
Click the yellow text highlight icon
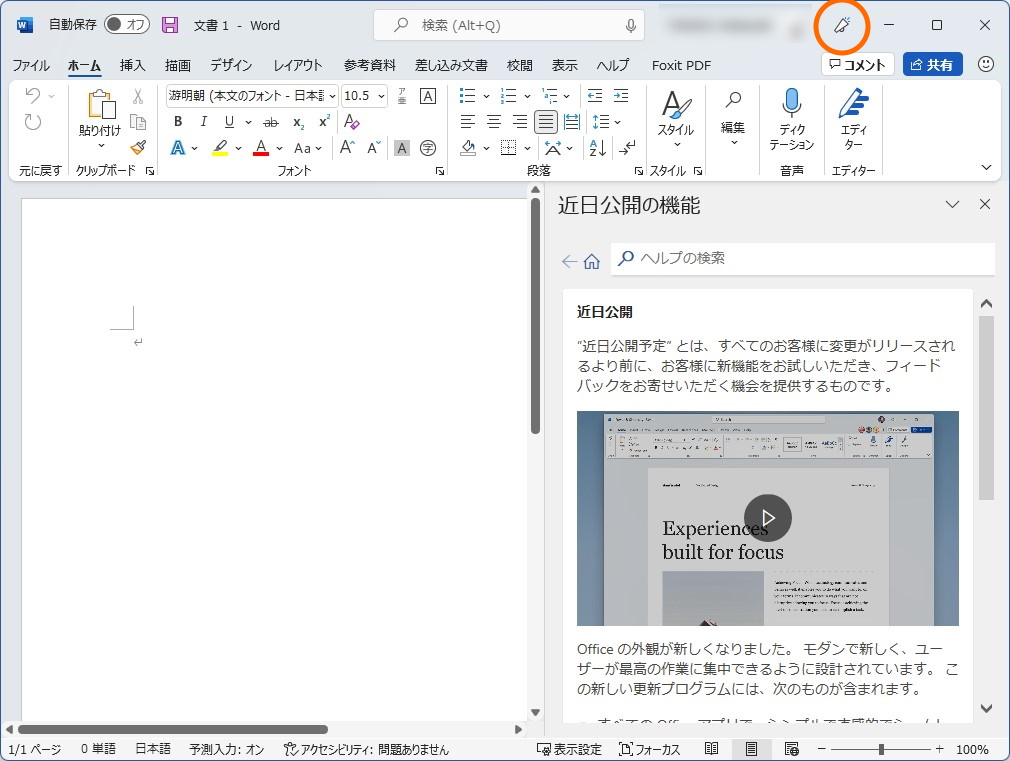pos(219,147)
